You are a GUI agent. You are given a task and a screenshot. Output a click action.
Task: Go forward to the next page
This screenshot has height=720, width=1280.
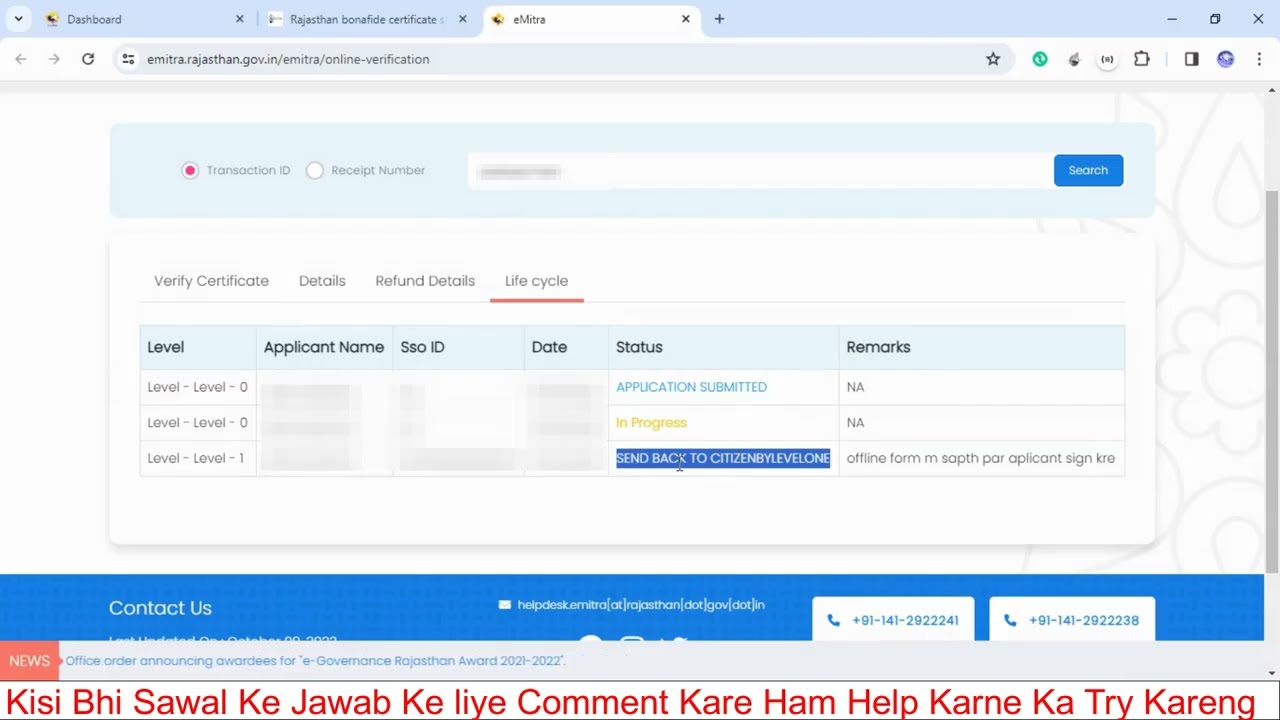pos(54,59)
